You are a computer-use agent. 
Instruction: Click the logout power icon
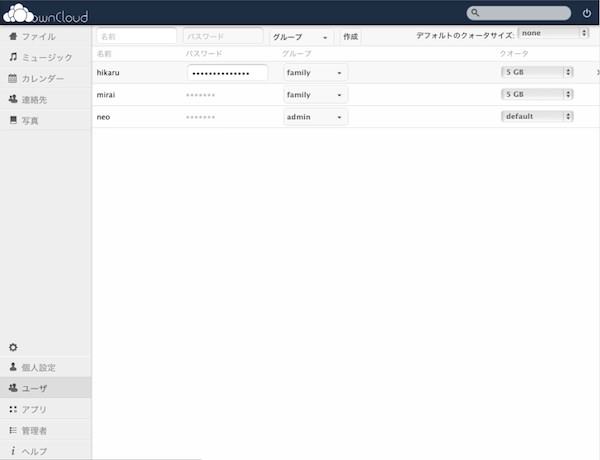[x=586, y=13]
